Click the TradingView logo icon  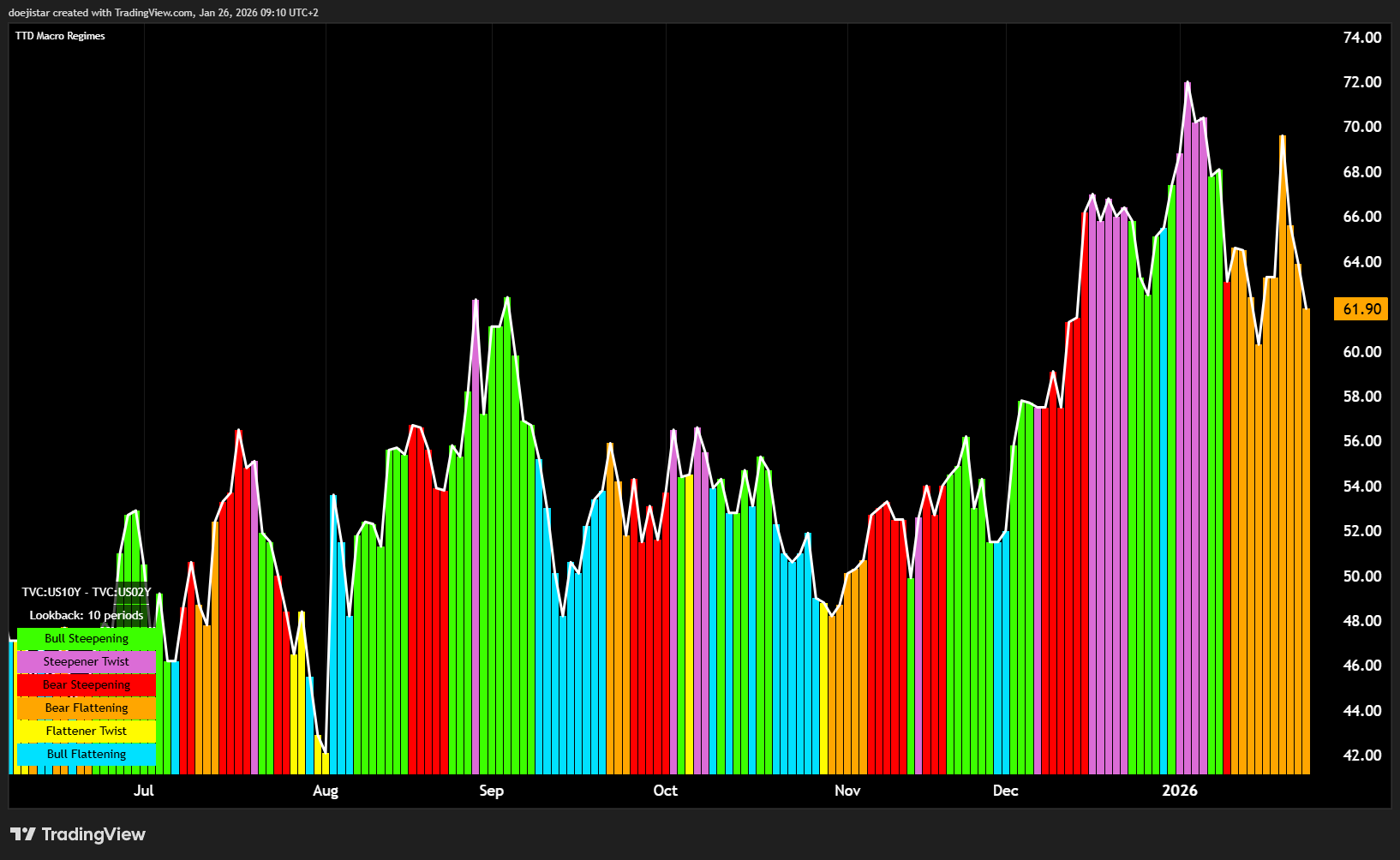(23, 834)
